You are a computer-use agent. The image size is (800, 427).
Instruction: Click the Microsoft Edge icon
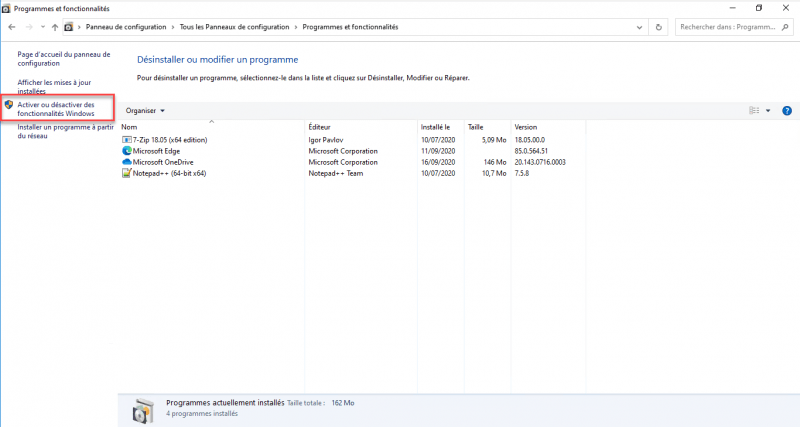(127, 151)
